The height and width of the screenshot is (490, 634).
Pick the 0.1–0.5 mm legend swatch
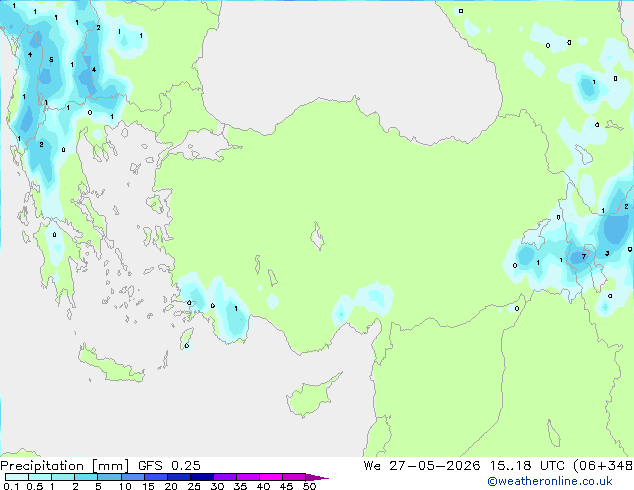[17, 477]
